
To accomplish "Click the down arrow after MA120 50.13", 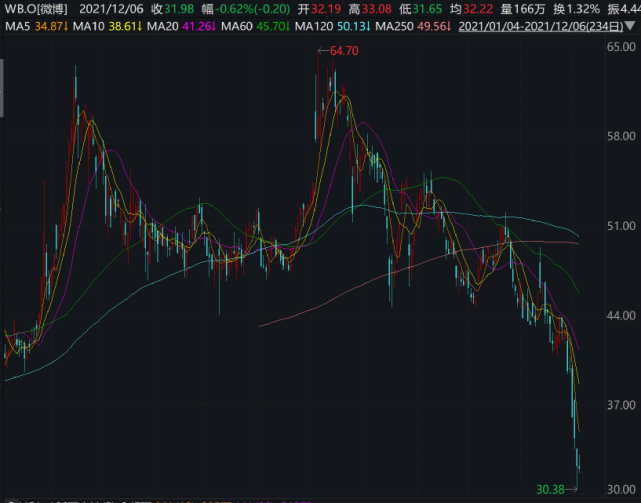I will click(x=368, y=27).
